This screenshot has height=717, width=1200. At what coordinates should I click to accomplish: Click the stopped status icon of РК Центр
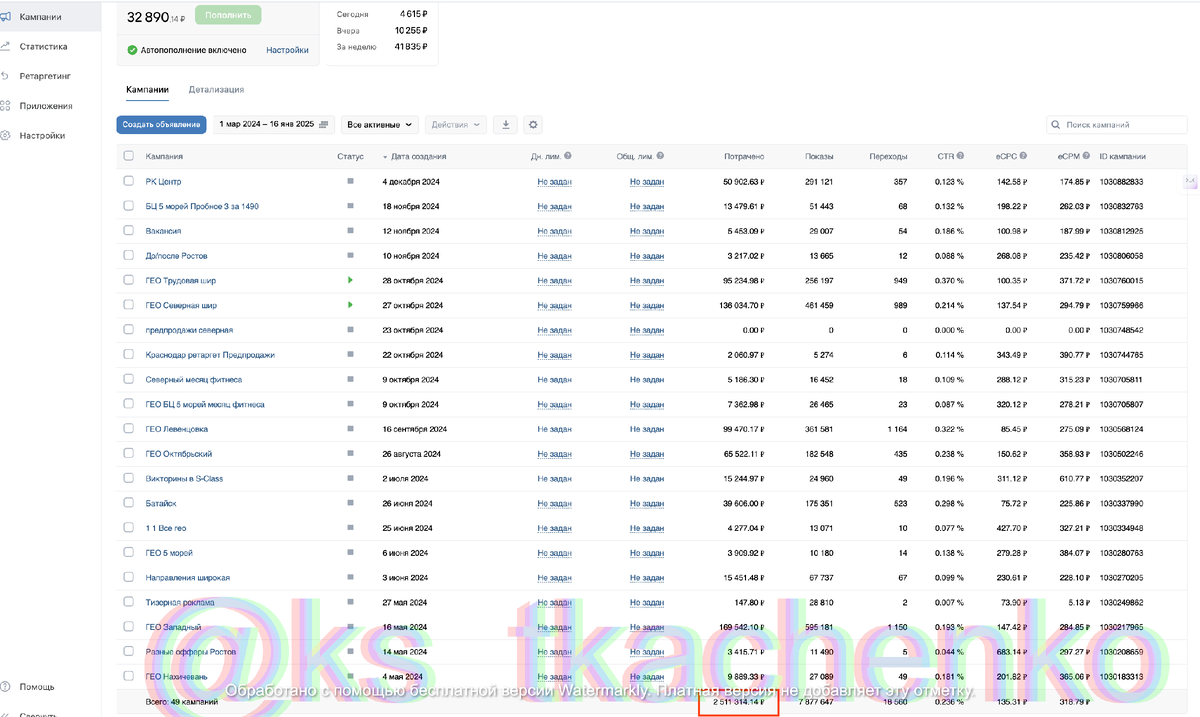pyautogui.click(x=351, y=181)
